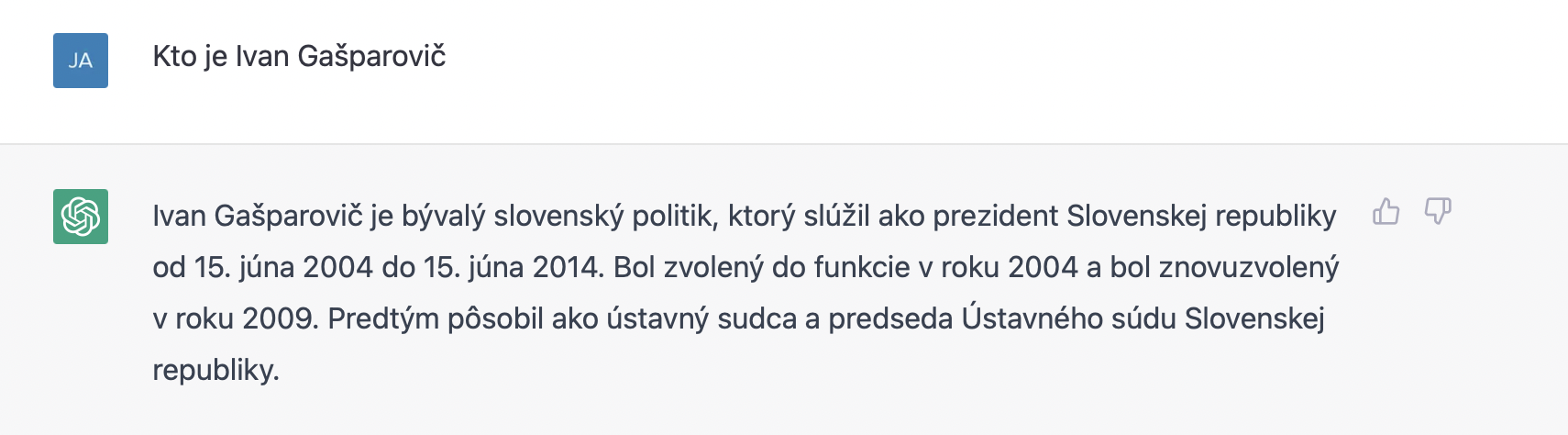Click 'Ústavného súdu' in the response text
1568x435 pixels.
point(1068,319)
